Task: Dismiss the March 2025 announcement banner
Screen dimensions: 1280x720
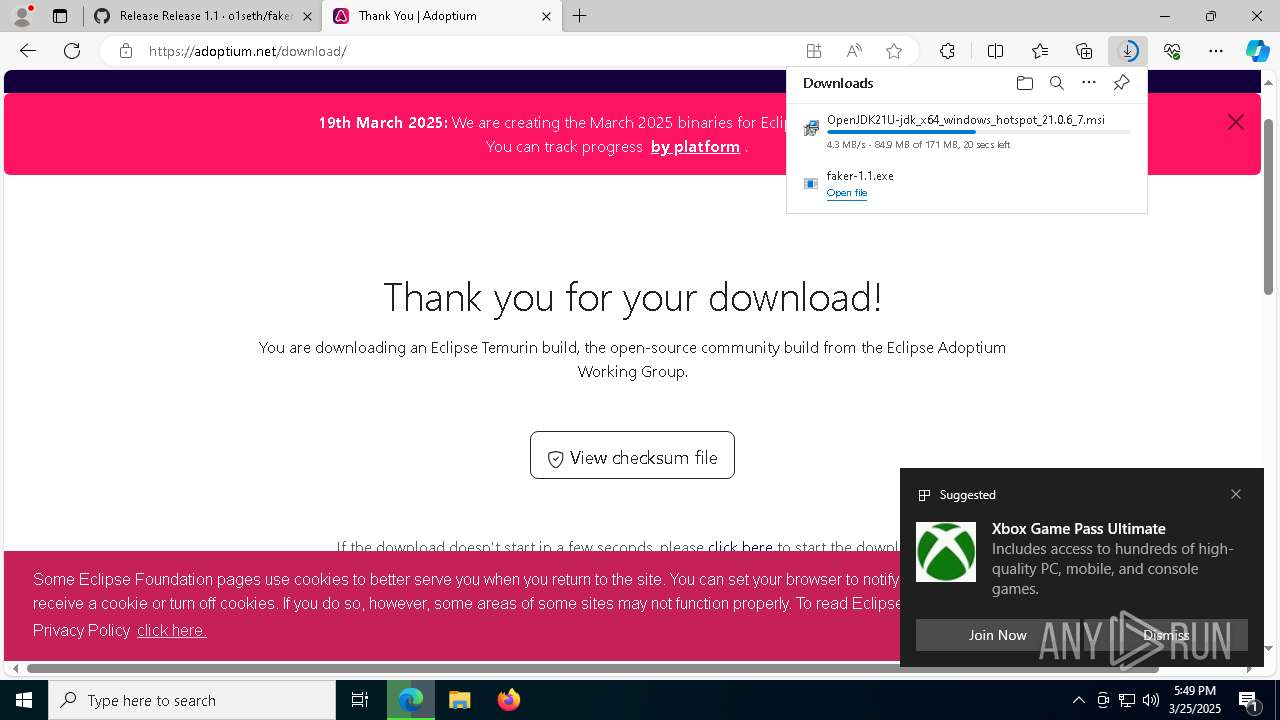Action: coord(1236,122)
